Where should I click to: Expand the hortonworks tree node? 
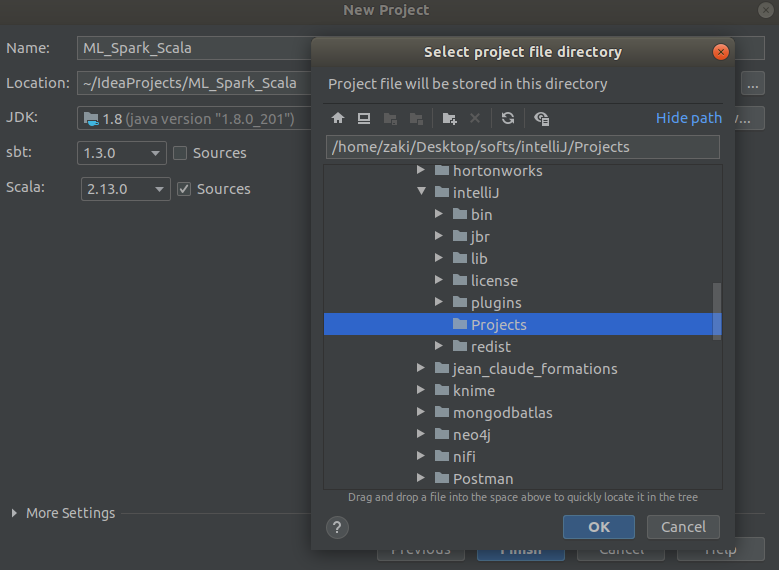tap(421, 170)
